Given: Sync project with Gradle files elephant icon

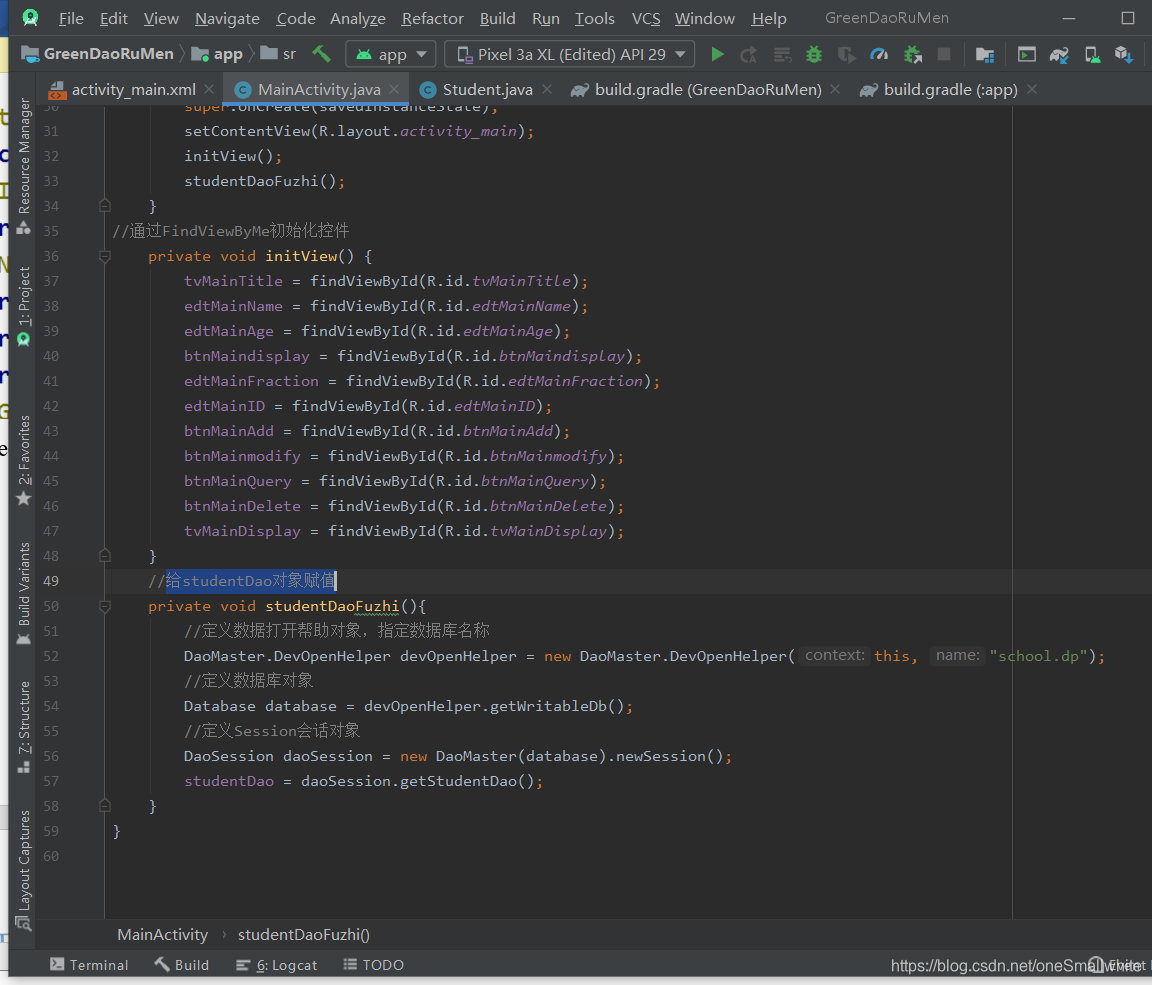Looking at the screenshot, I should (1059, 54).
